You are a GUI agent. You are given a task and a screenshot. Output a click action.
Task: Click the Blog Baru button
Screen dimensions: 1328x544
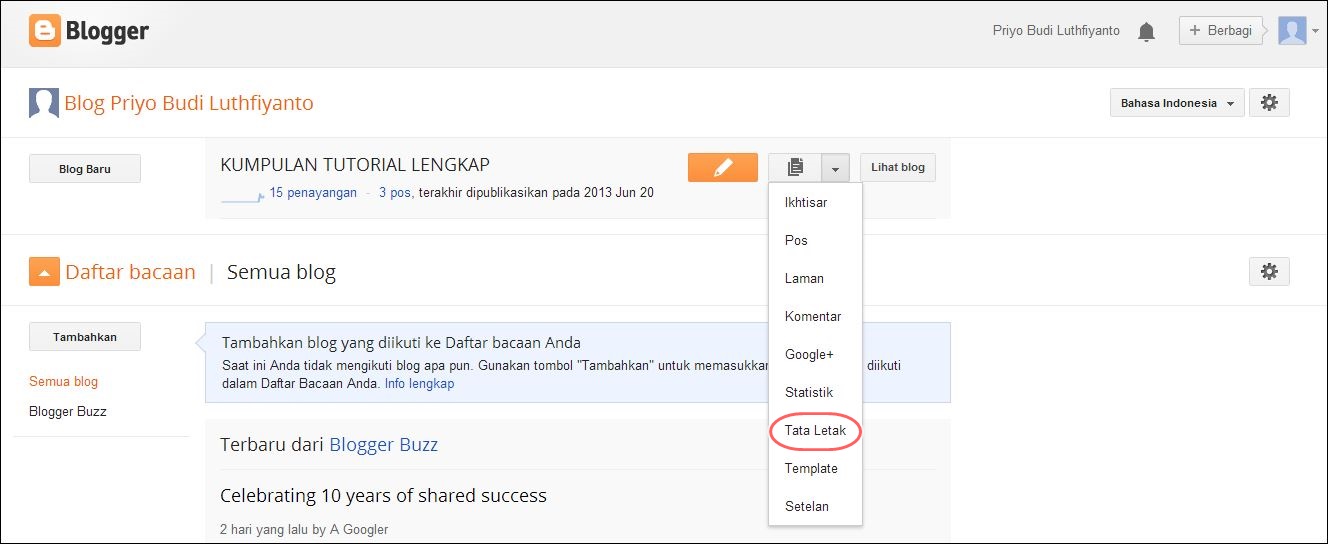tap(85, 169)
